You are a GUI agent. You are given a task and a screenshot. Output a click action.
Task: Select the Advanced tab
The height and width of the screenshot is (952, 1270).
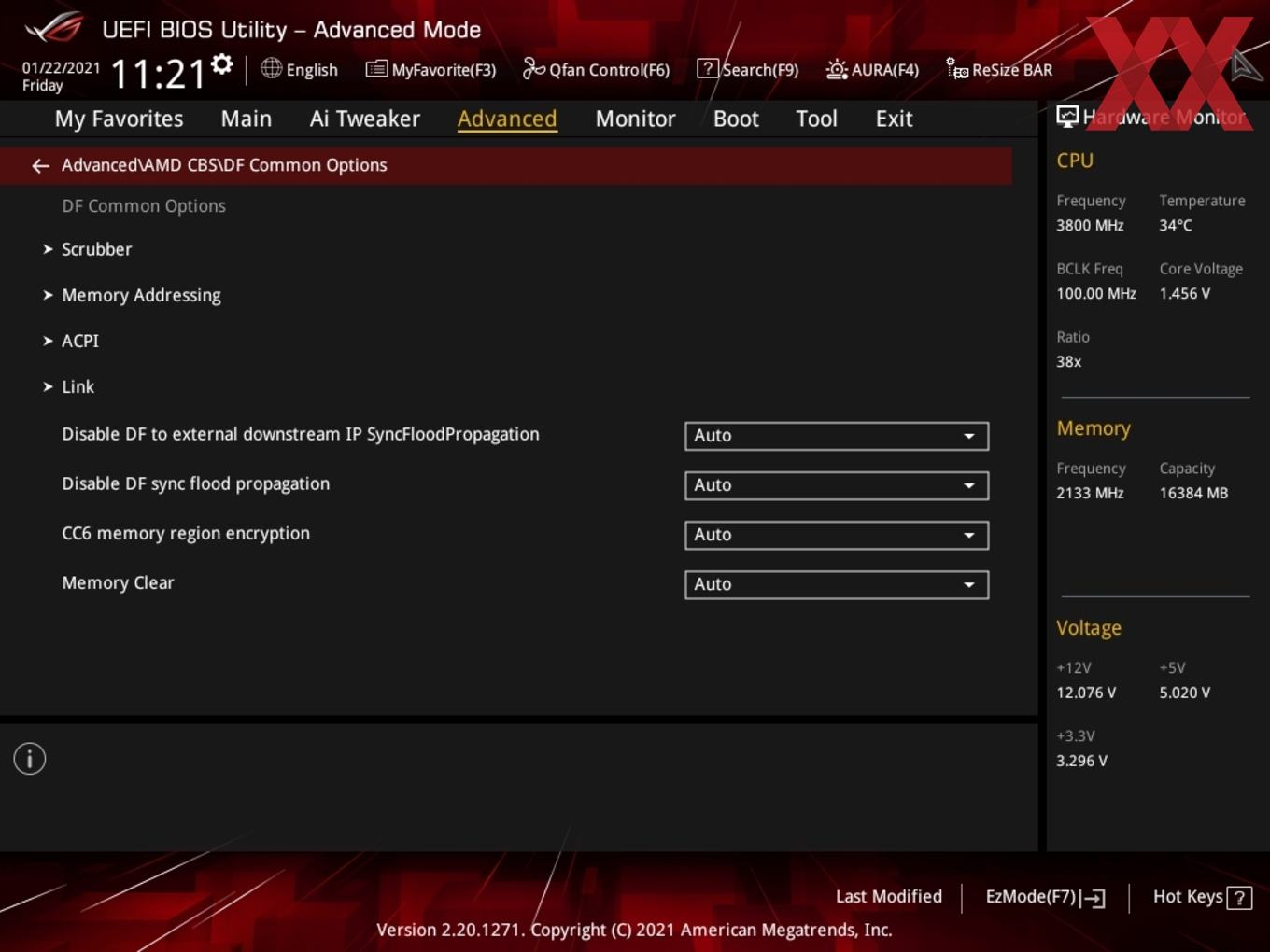pyautogui.click(x=507, y=119)
